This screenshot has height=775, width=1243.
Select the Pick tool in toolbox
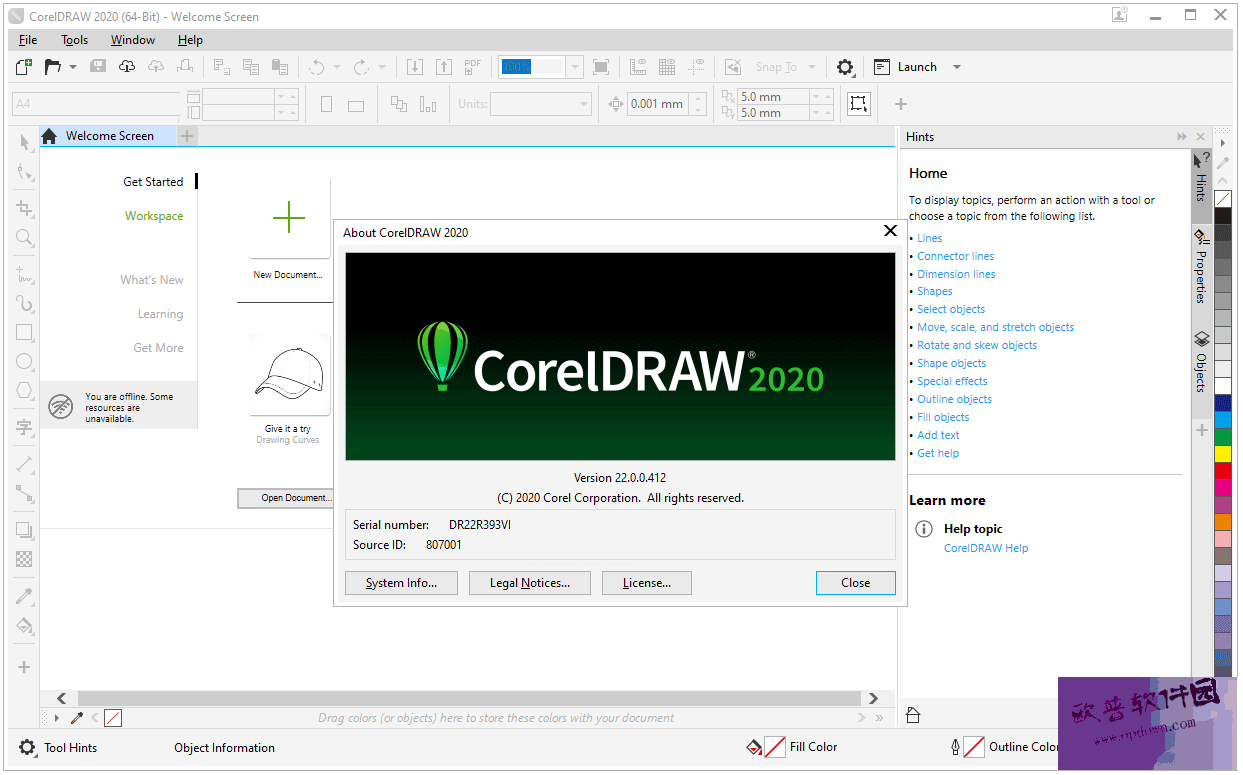(25, 143)
